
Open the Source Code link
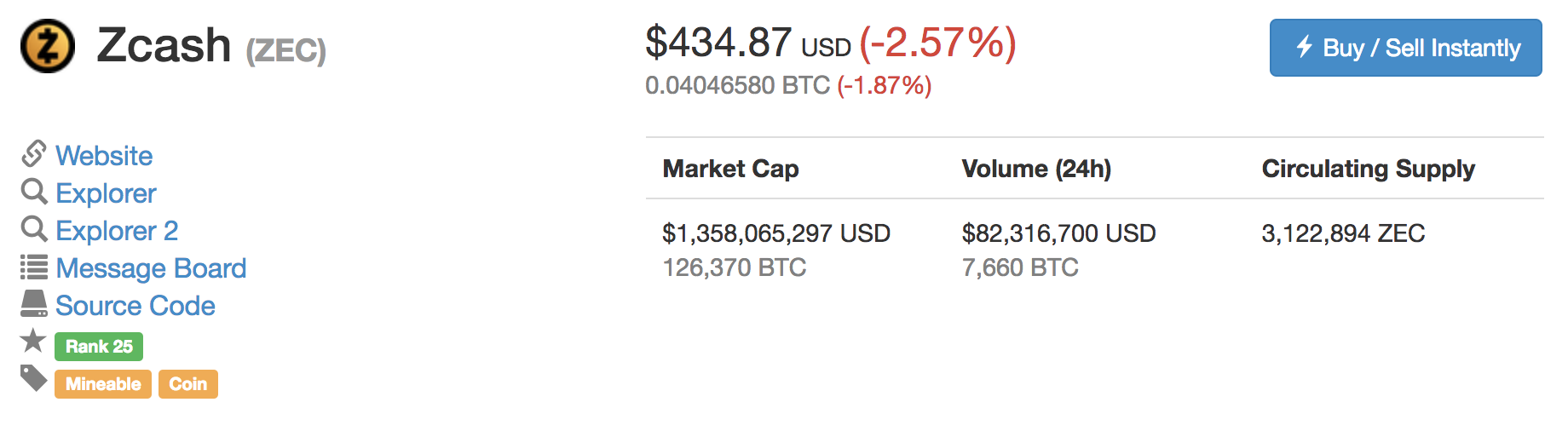(x=135, y=306)
